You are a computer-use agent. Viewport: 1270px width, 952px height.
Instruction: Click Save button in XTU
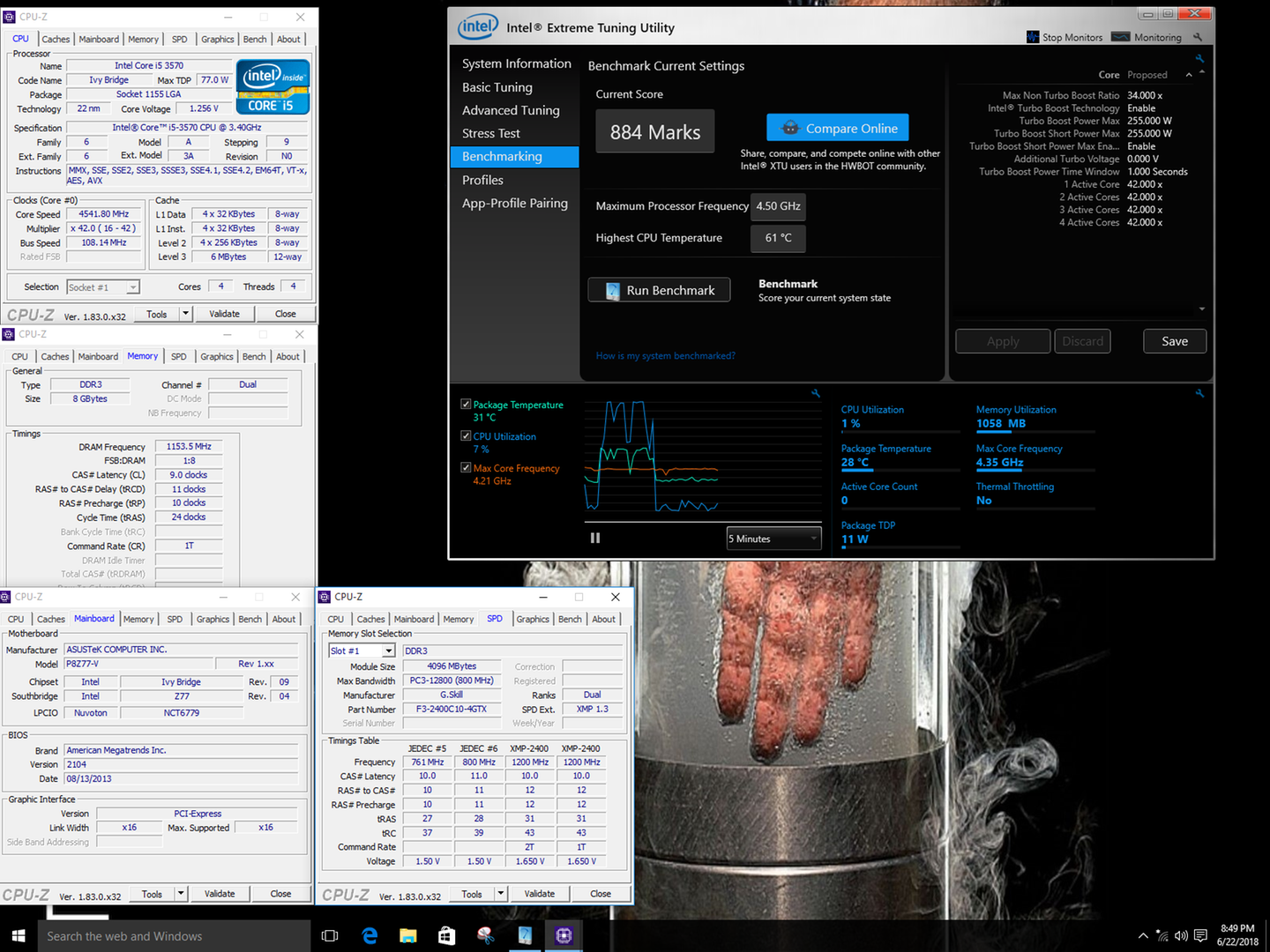[1175, 341]
